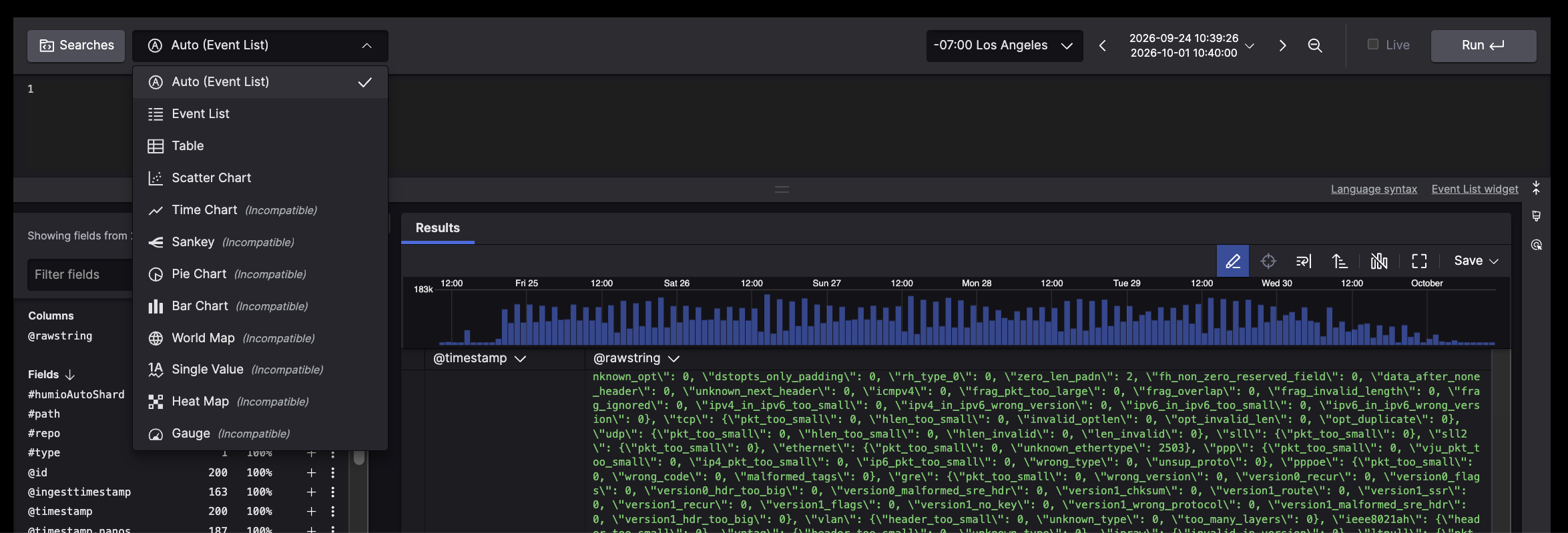1568x533 pixels.
Task: Select World Map widget option
Action: (260, 338)
